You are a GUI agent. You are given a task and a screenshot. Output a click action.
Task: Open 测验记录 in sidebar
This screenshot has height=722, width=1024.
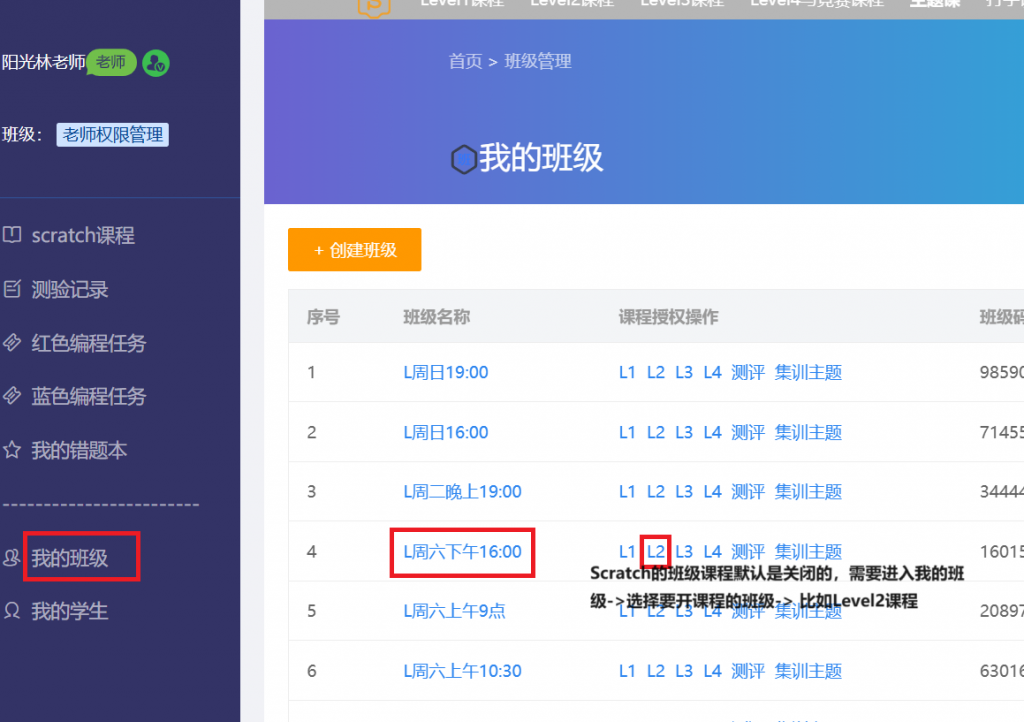click(70, 289)
